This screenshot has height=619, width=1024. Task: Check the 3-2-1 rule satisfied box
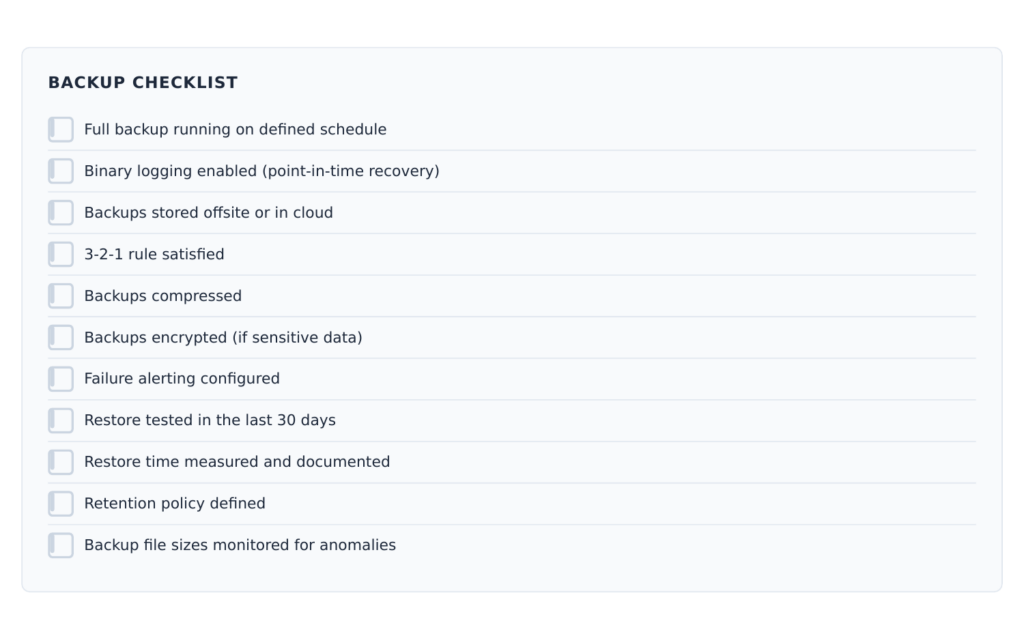(61, 254)
